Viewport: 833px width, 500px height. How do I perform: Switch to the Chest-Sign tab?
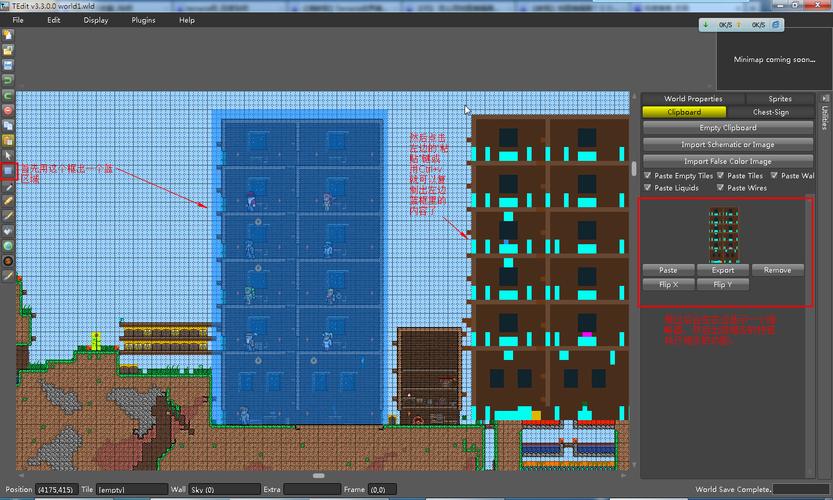tap(770, 112)
